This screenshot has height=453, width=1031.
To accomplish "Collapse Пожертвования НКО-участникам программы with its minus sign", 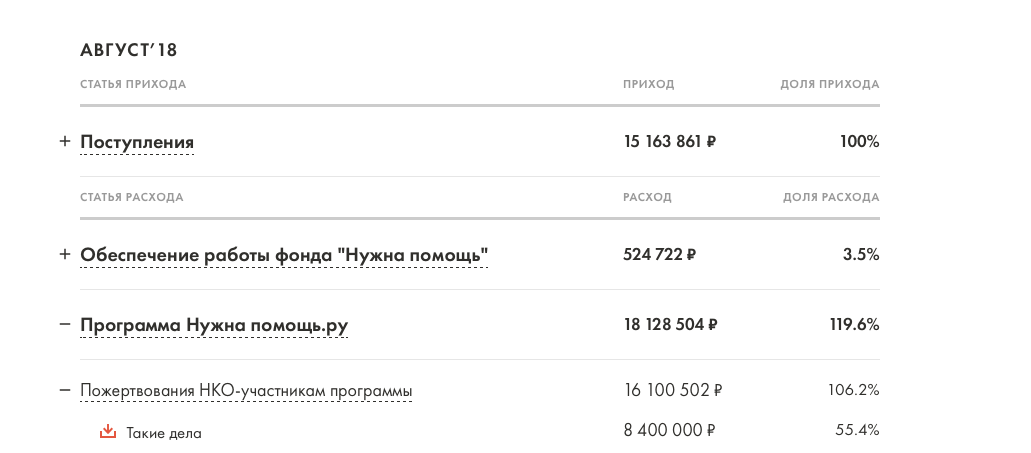I will point(65,390).
